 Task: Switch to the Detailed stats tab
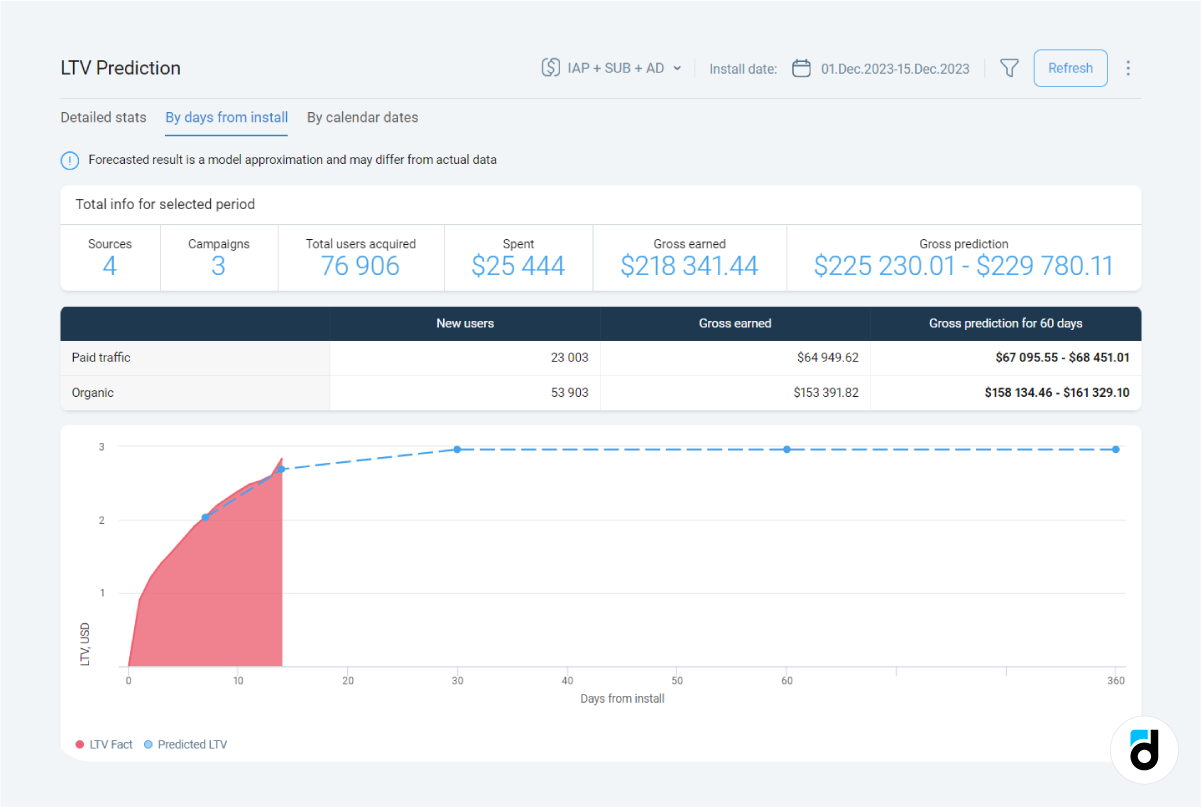pos(103,117)
